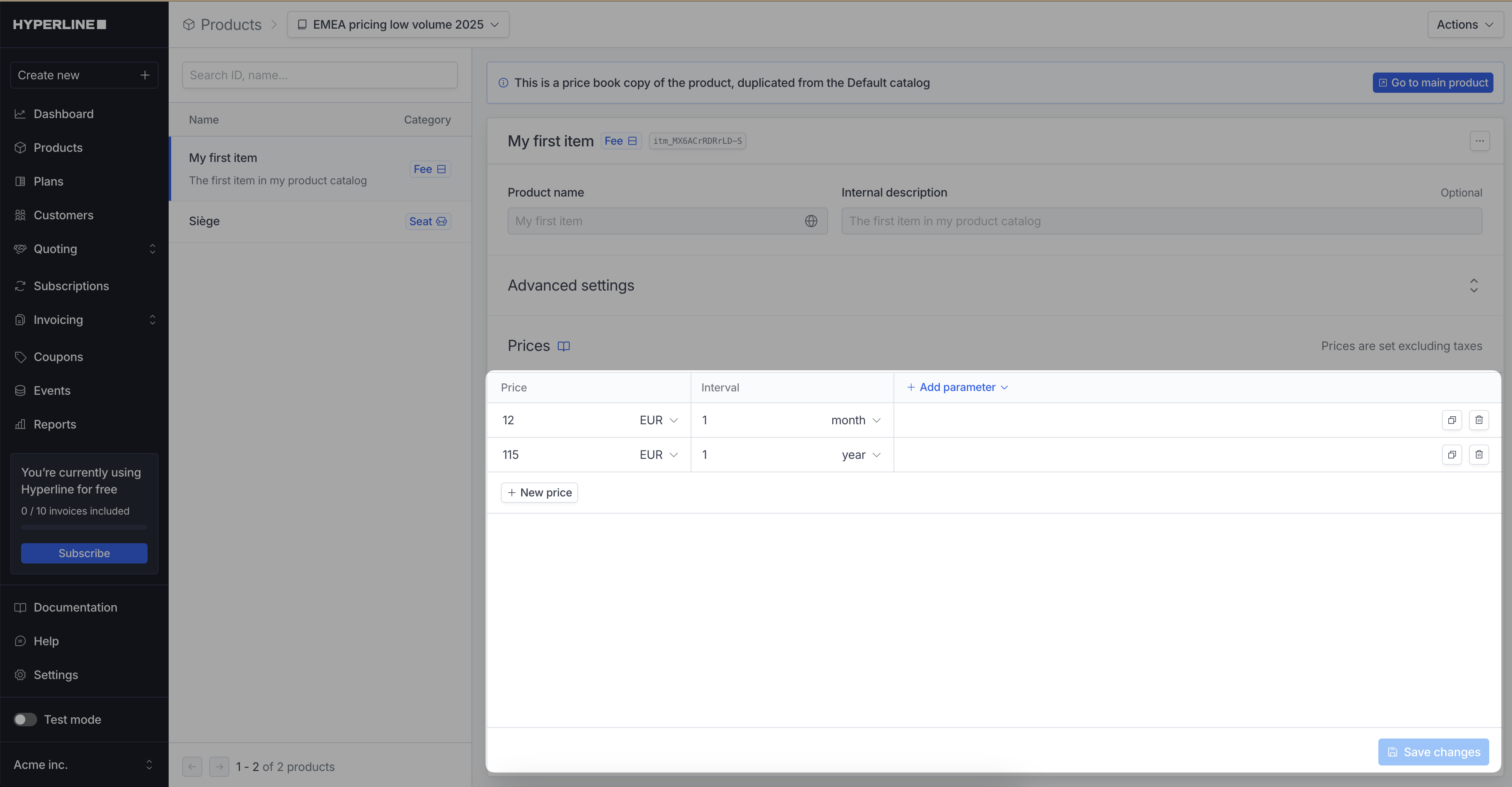Click the Category column header
1512x787 pixels.
click(x=427, y=120)
